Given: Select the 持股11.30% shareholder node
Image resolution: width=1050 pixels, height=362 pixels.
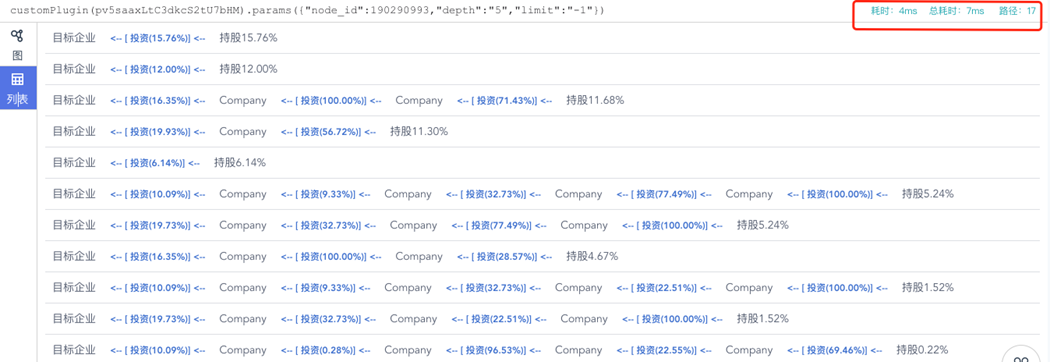Looking at the screenshot, I should pyautogui.click(x=419, y=132).
